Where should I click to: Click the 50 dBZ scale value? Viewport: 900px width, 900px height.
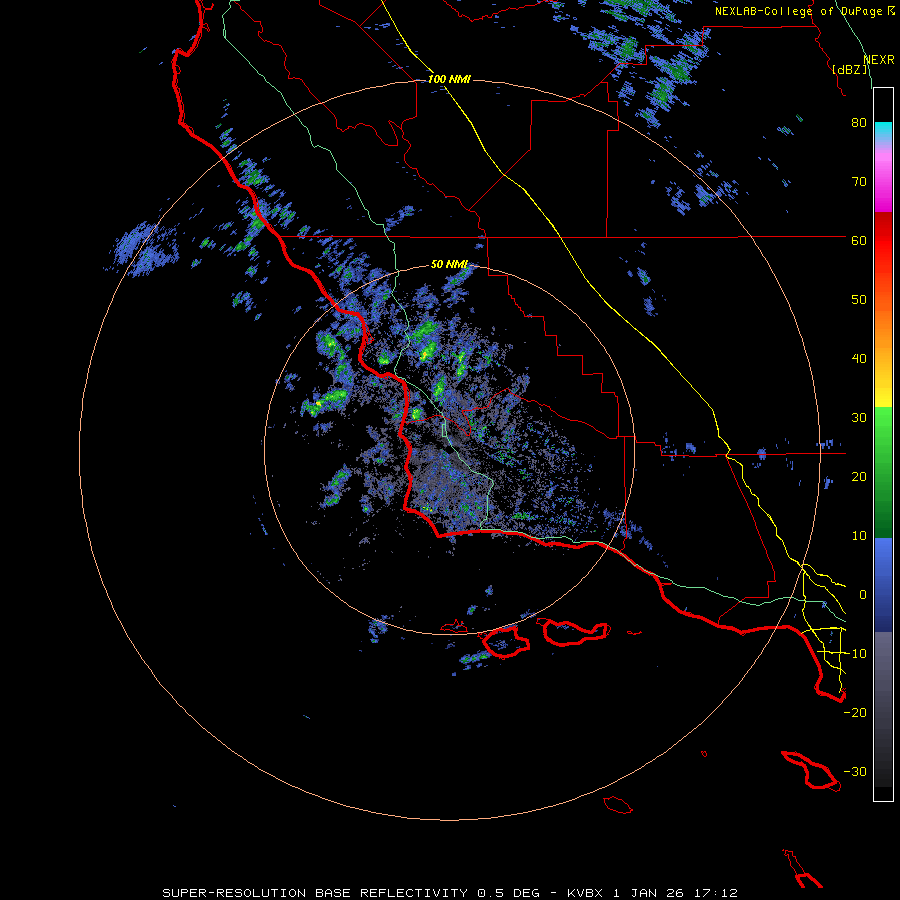[859, 300]
